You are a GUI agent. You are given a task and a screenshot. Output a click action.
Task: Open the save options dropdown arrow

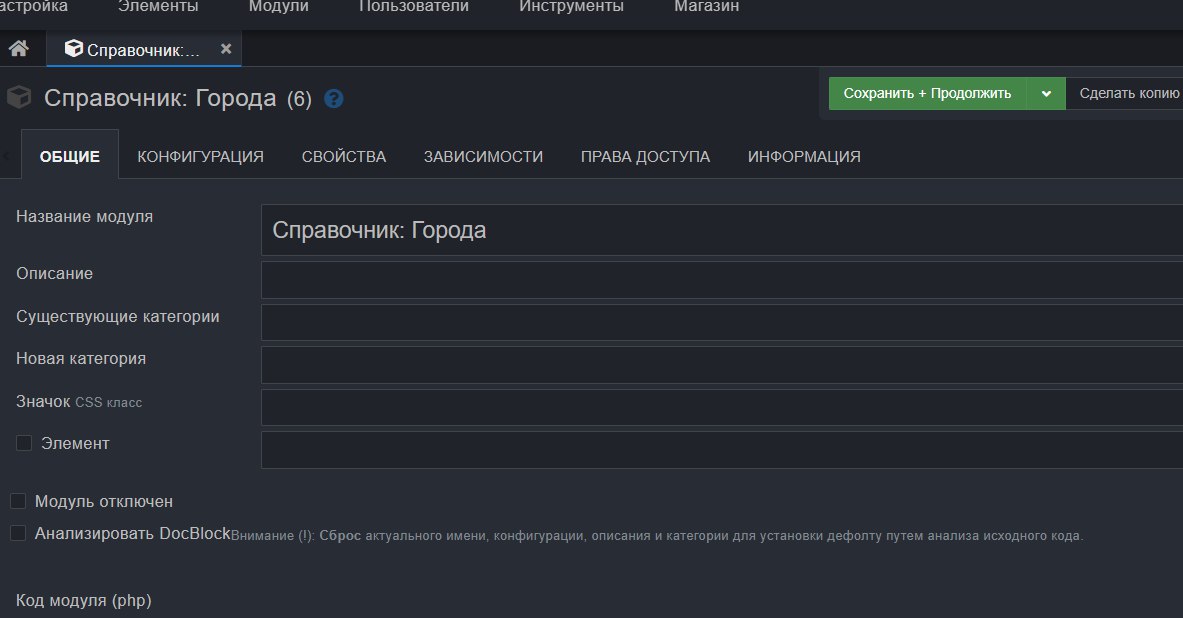pos(1046,94)
